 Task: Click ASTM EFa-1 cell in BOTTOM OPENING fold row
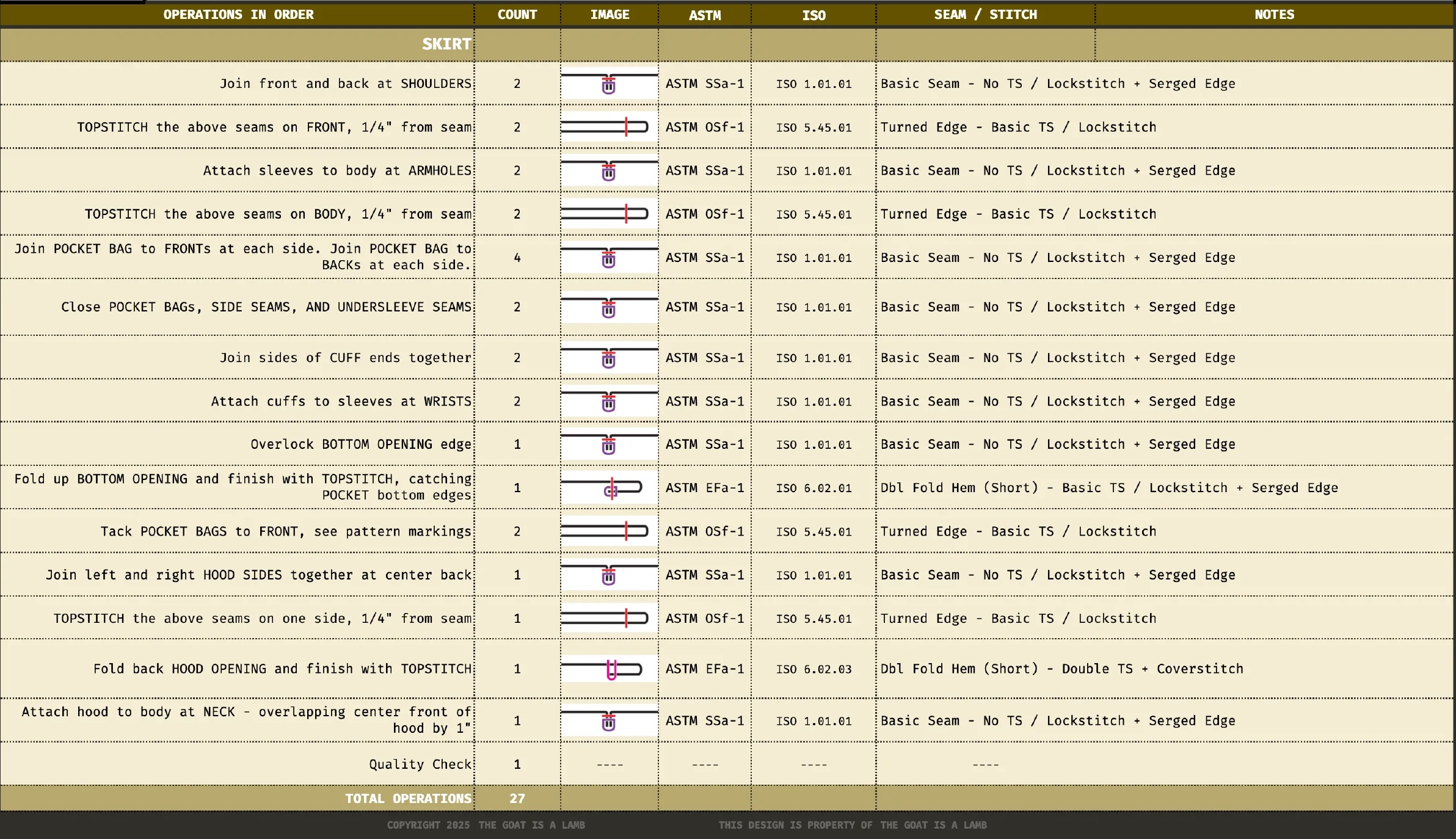(705, 488)
